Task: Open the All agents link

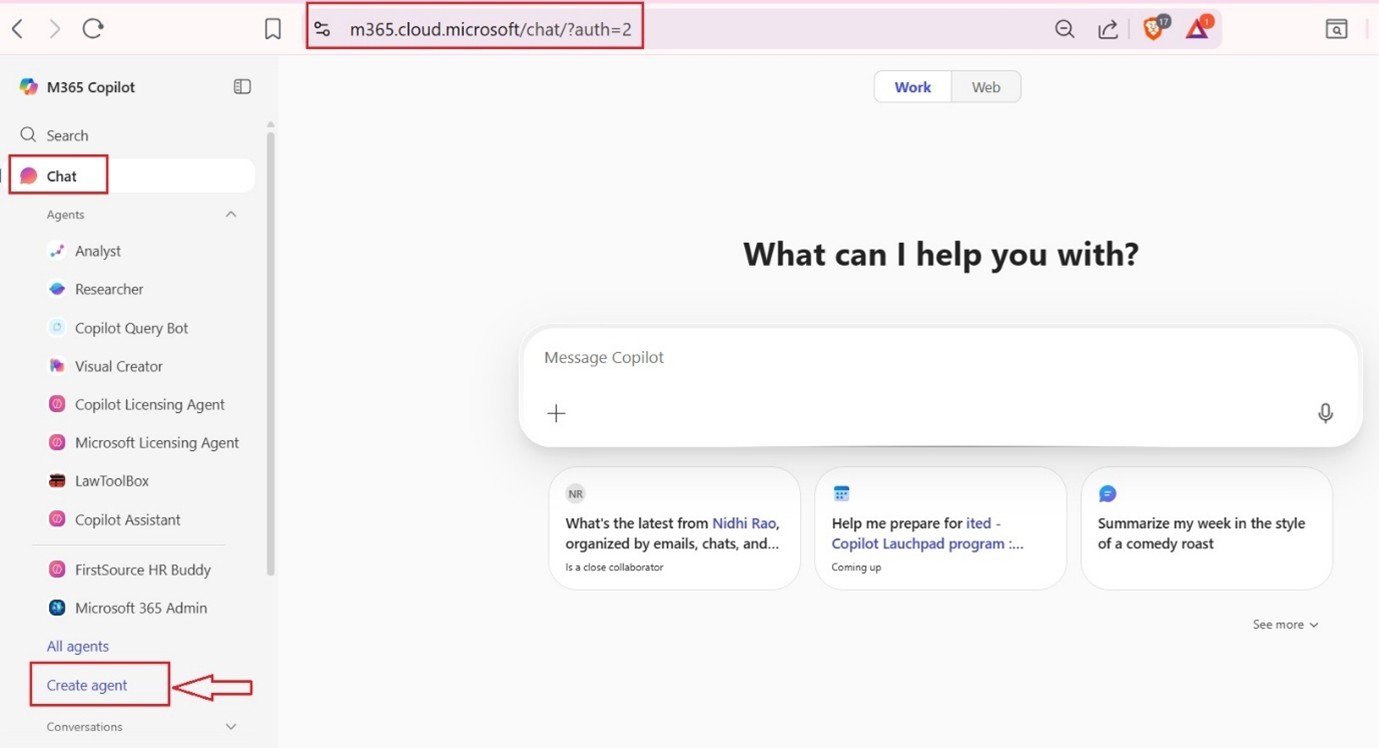Action: coord(78,646)
